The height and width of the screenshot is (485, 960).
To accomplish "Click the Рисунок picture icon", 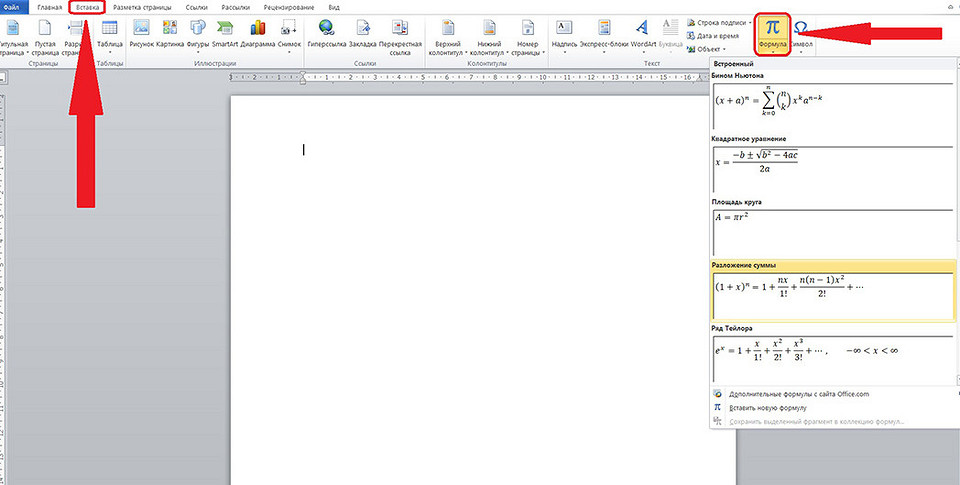I will [141, 32].
